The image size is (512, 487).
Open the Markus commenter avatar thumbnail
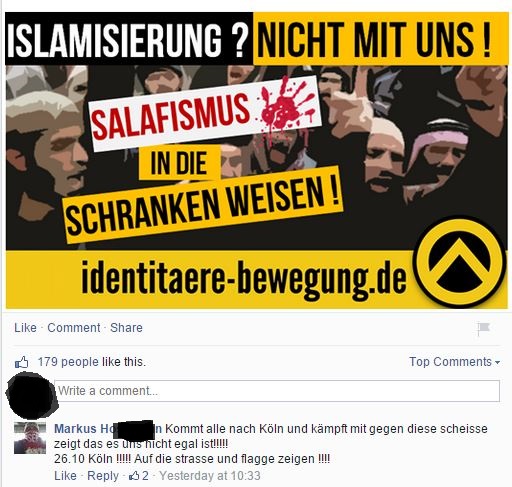pos(30,438)
